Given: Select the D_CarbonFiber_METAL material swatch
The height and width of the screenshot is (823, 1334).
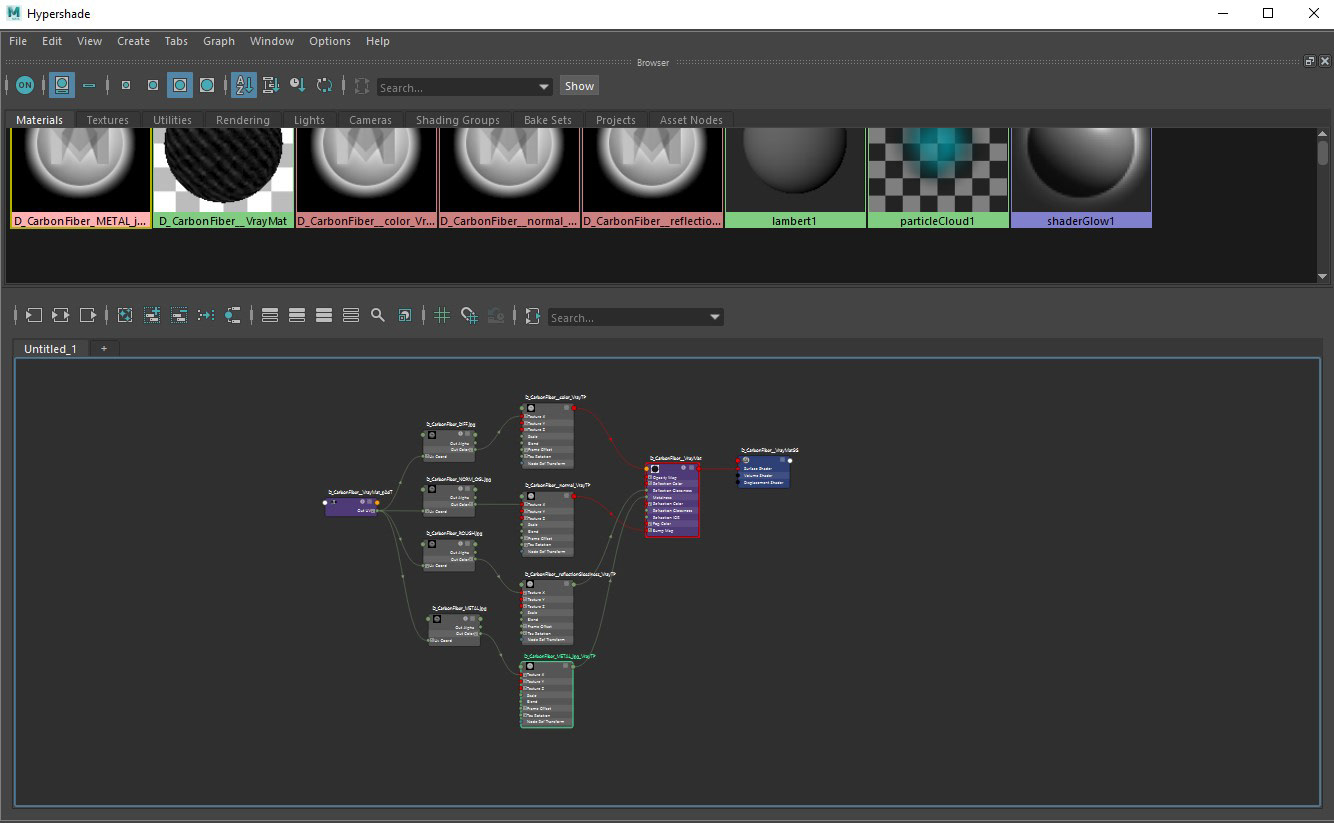Looking at the screenshot, I should [81, 178].
